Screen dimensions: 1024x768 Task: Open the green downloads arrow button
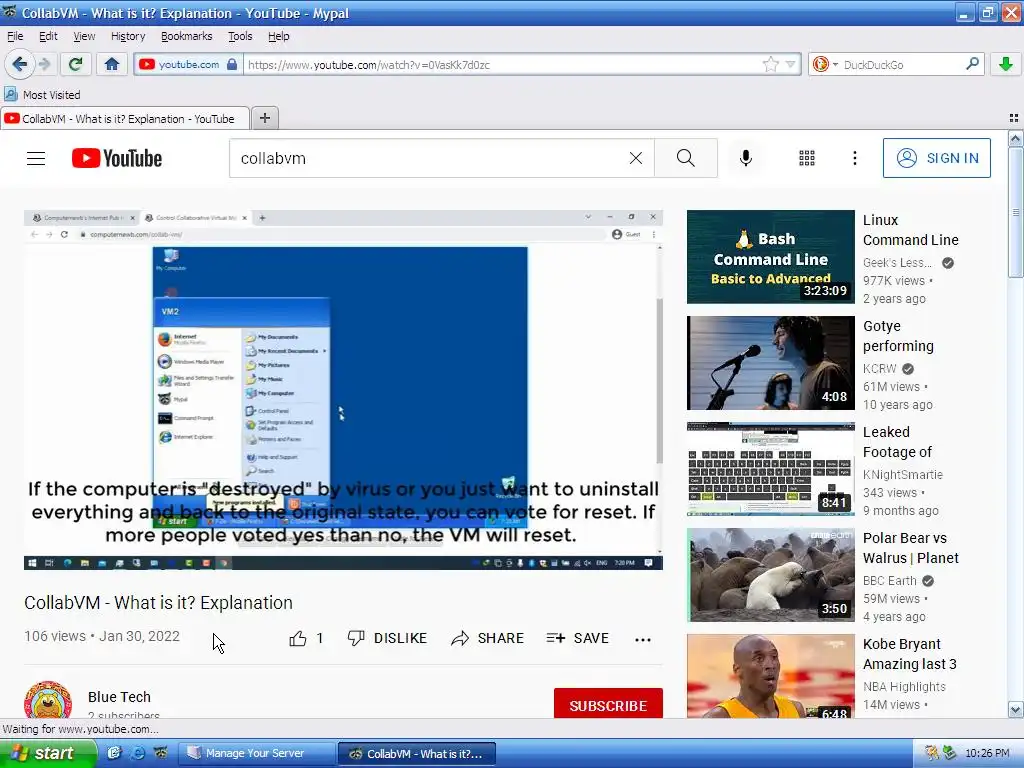click(x=1006, y=64)
